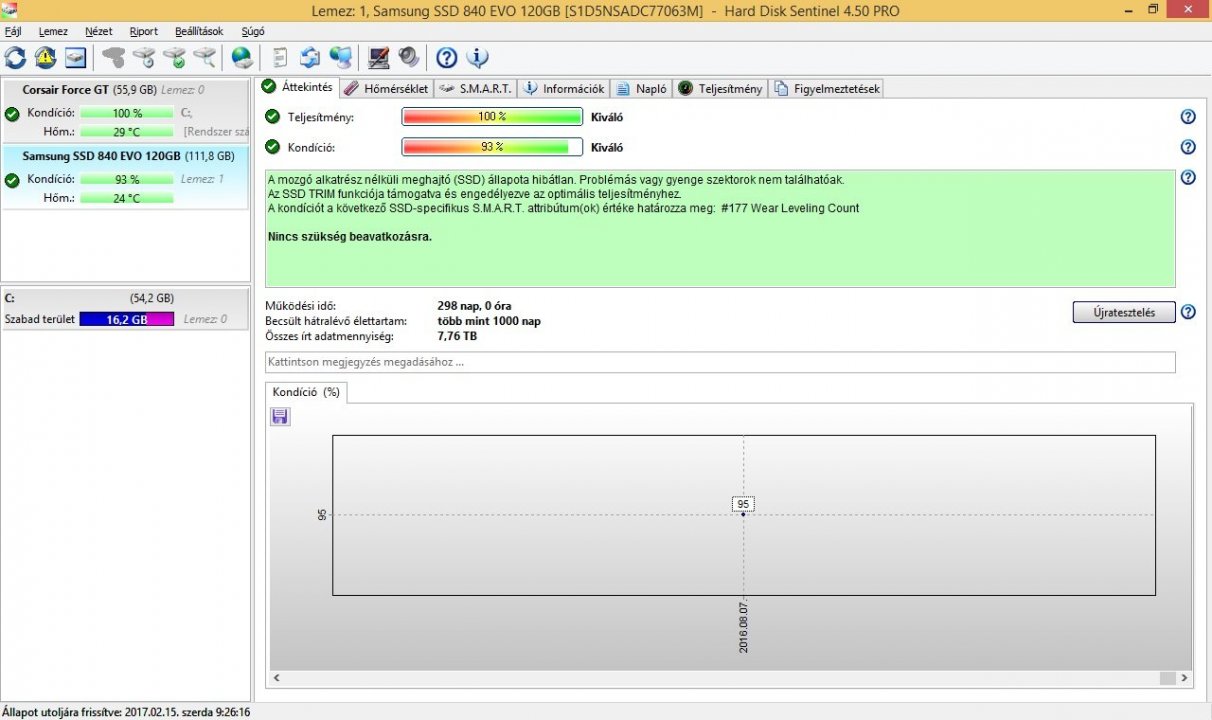Switch to the S.M.A.R.T. tab

pyautogui.click(x=476, y=88)
